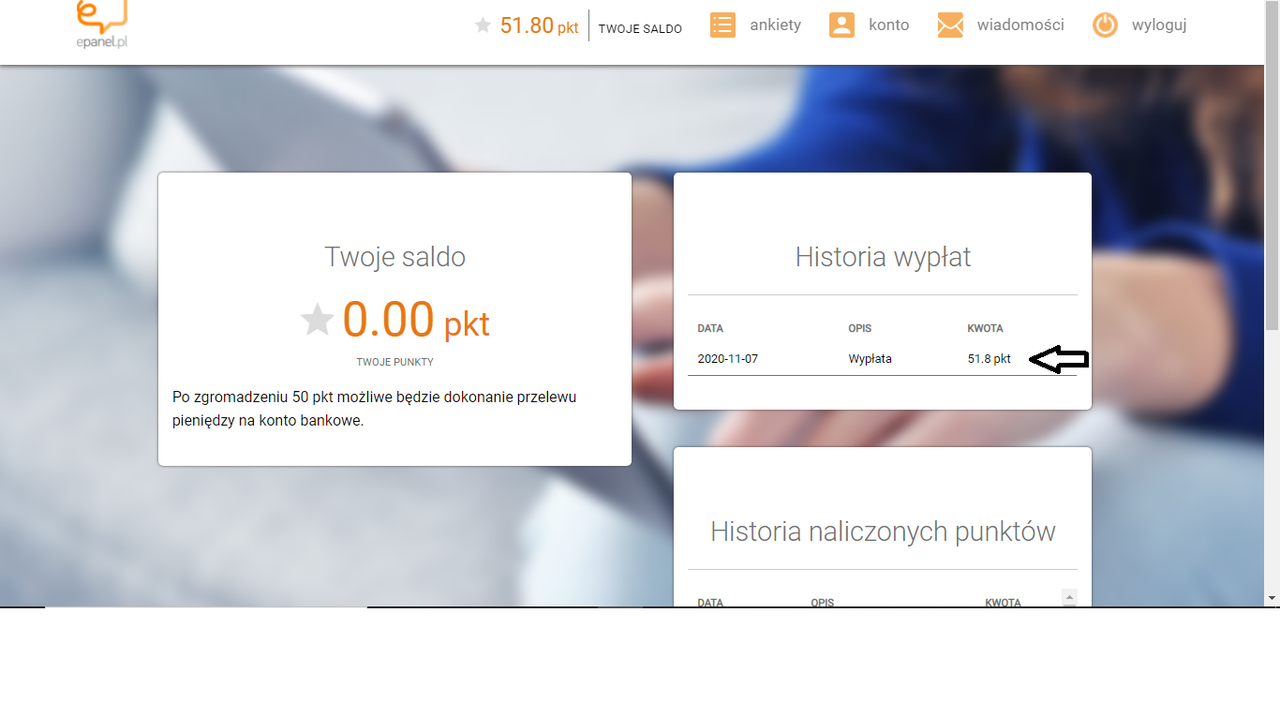Log out using the wyloguj link
Viewport: 1280px width, 720px height.
(x=1159, y=25)
